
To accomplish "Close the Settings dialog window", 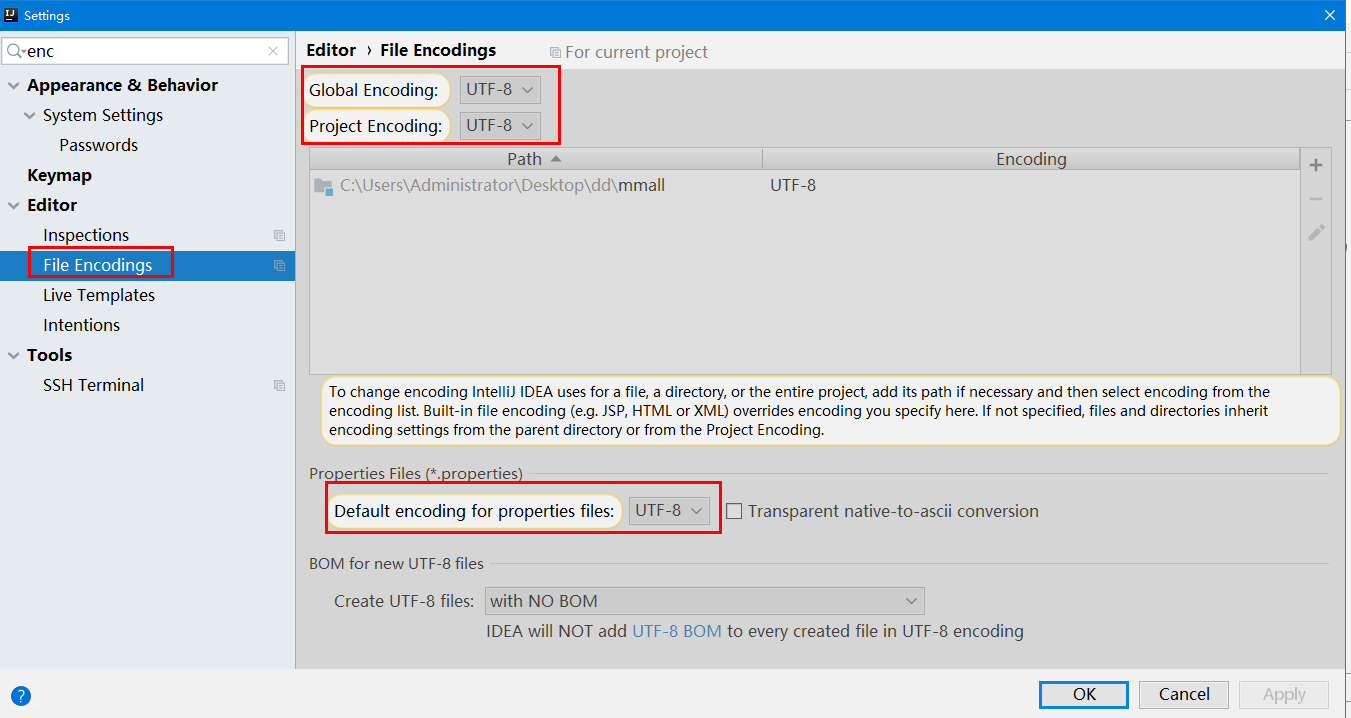I will click(1330, 15).
